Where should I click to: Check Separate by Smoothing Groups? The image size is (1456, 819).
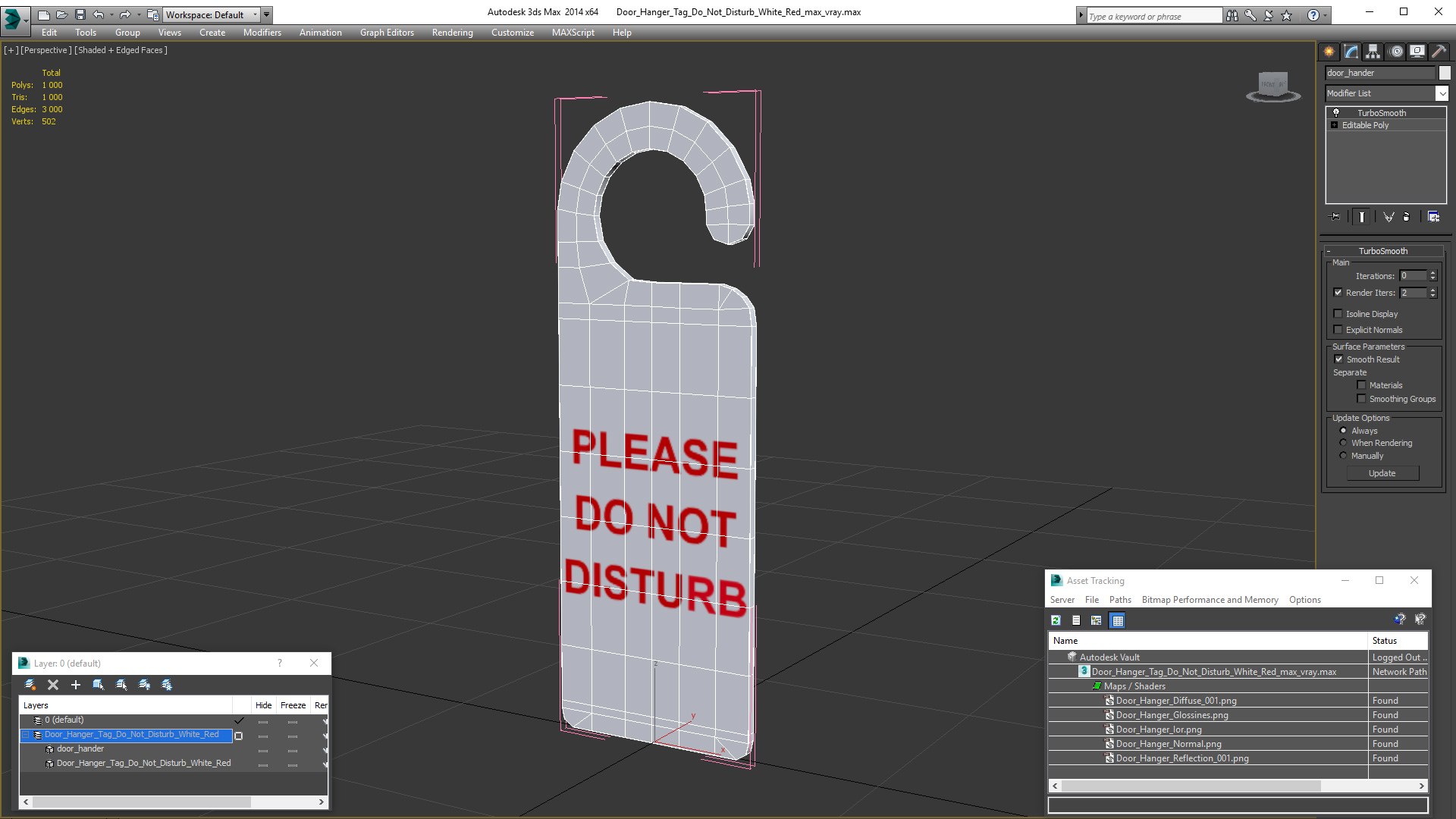1361,398
